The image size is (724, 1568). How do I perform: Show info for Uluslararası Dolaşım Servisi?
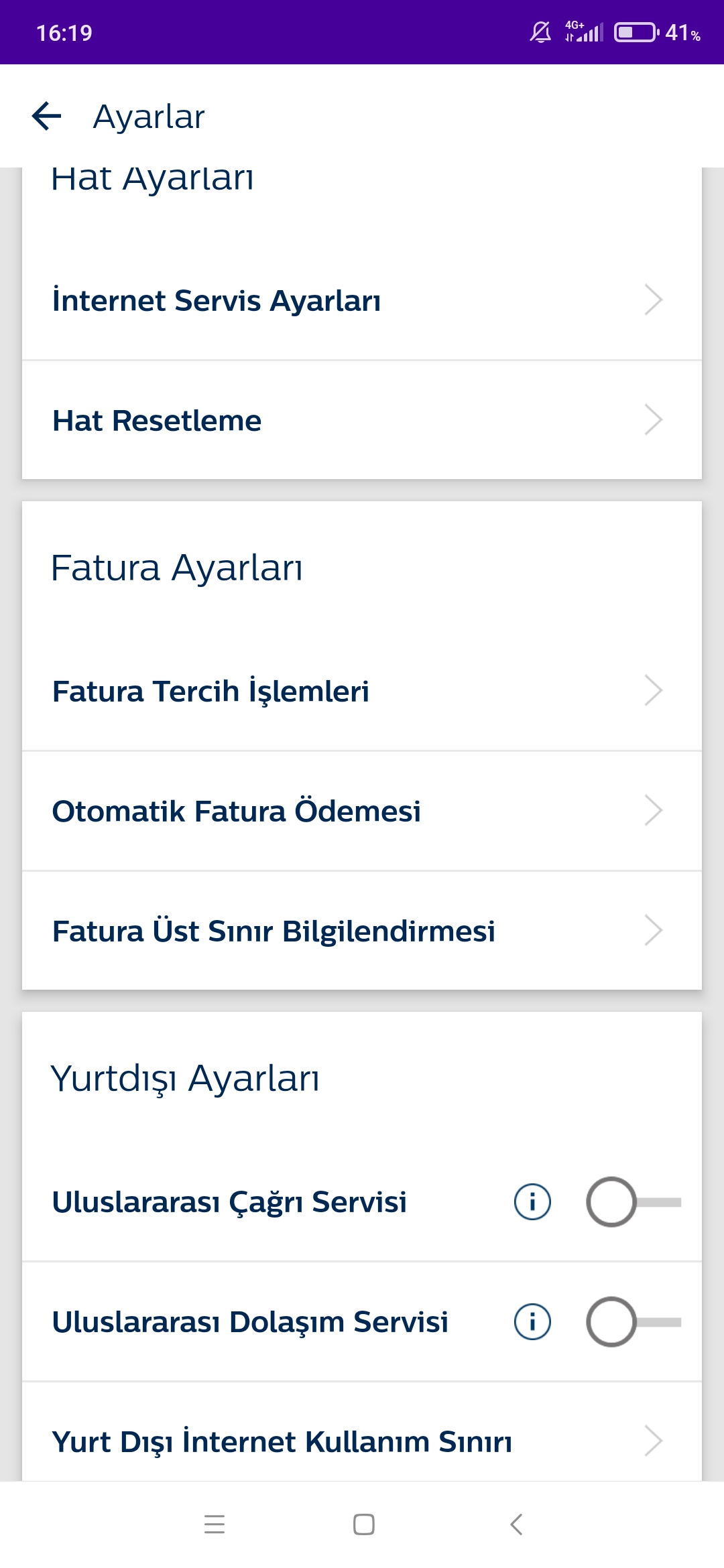tap(532, 1321)
